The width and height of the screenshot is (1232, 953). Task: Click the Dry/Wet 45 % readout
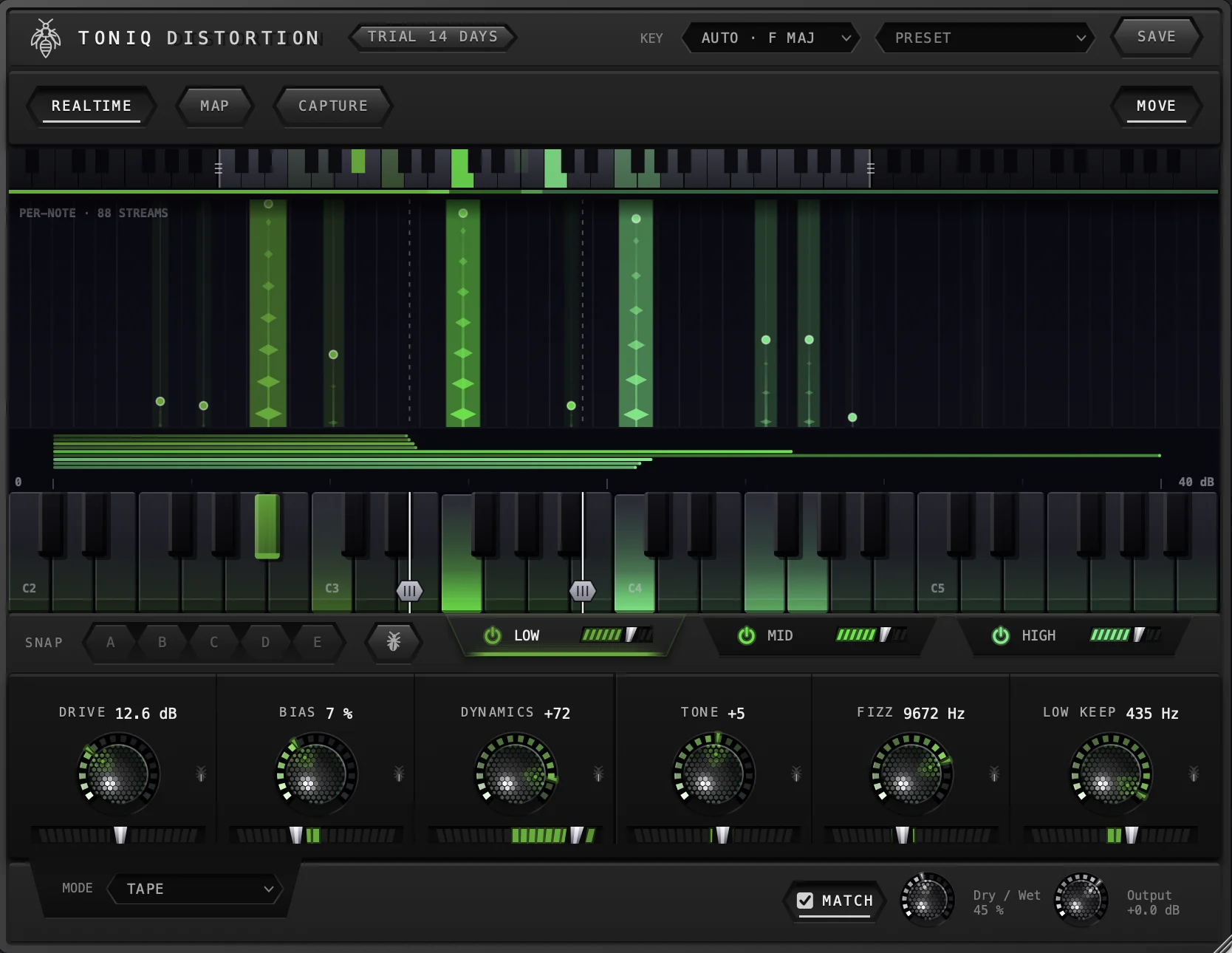point(988,910)
